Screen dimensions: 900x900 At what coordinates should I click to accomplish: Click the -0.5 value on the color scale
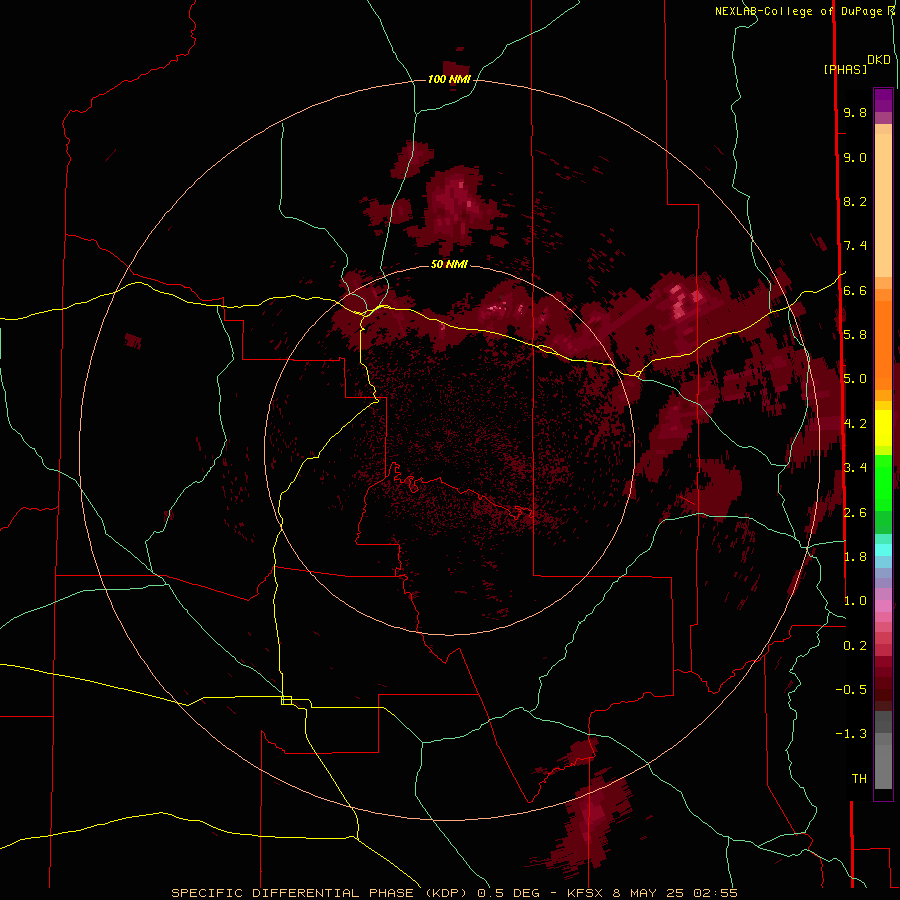pyautogui.click(x=851, y=690)
